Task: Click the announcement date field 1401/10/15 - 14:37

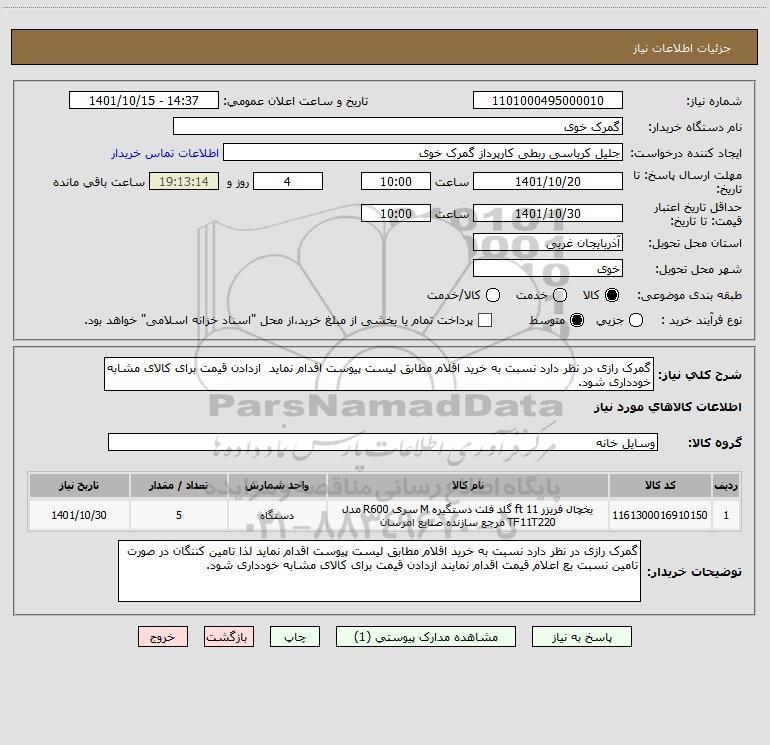Action: click(144, 100)
